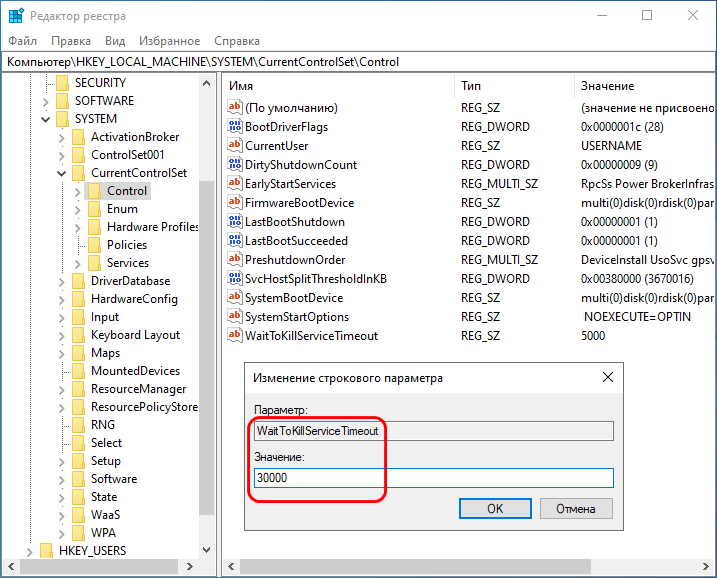The image size is (717, 578).
Task: Expand the ControlSet001 node
Action: [61, 155]
